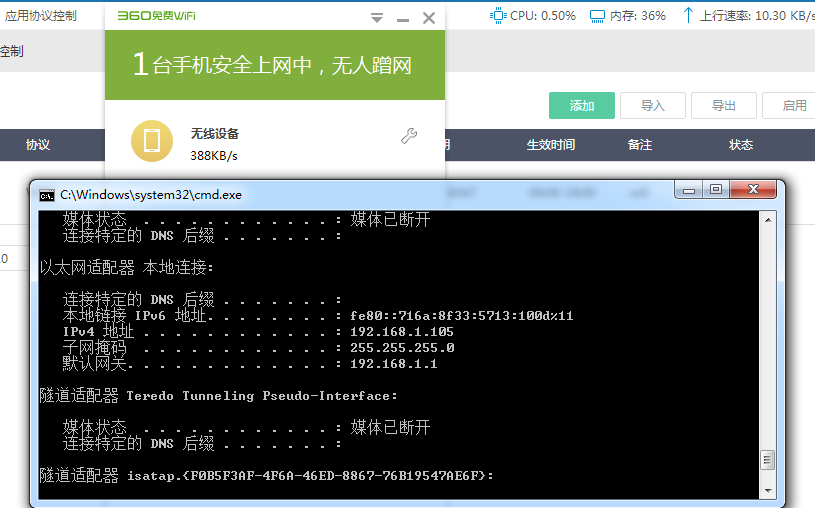The width and height of the screenshot is (815, 508).
Task: Click the cmd scrollbar thumb
Action: point(768,460)
